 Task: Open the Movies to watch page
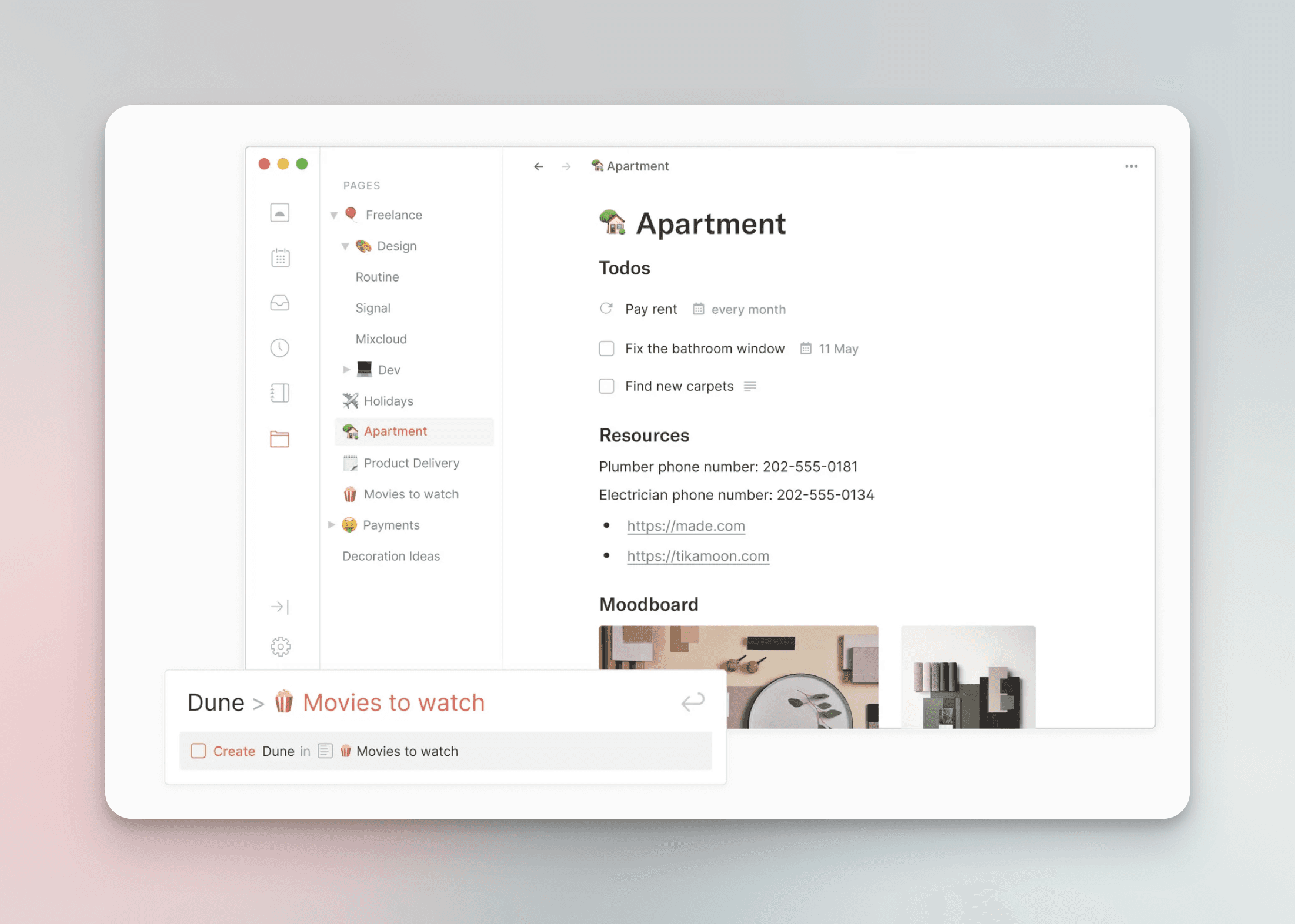click(410, 494)
